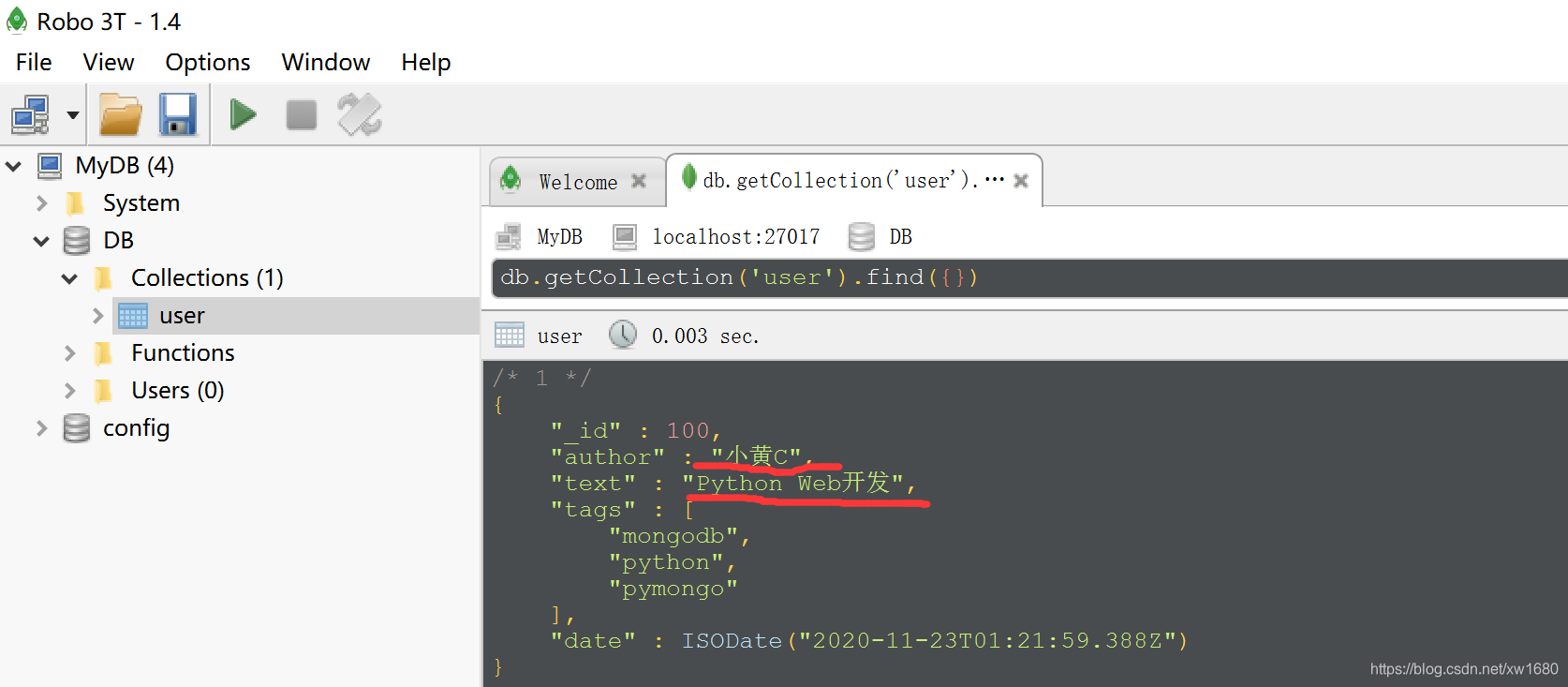The image size is (1568, 687).
Task: Click the rotate output orientation icon
Action: point(360,115)
